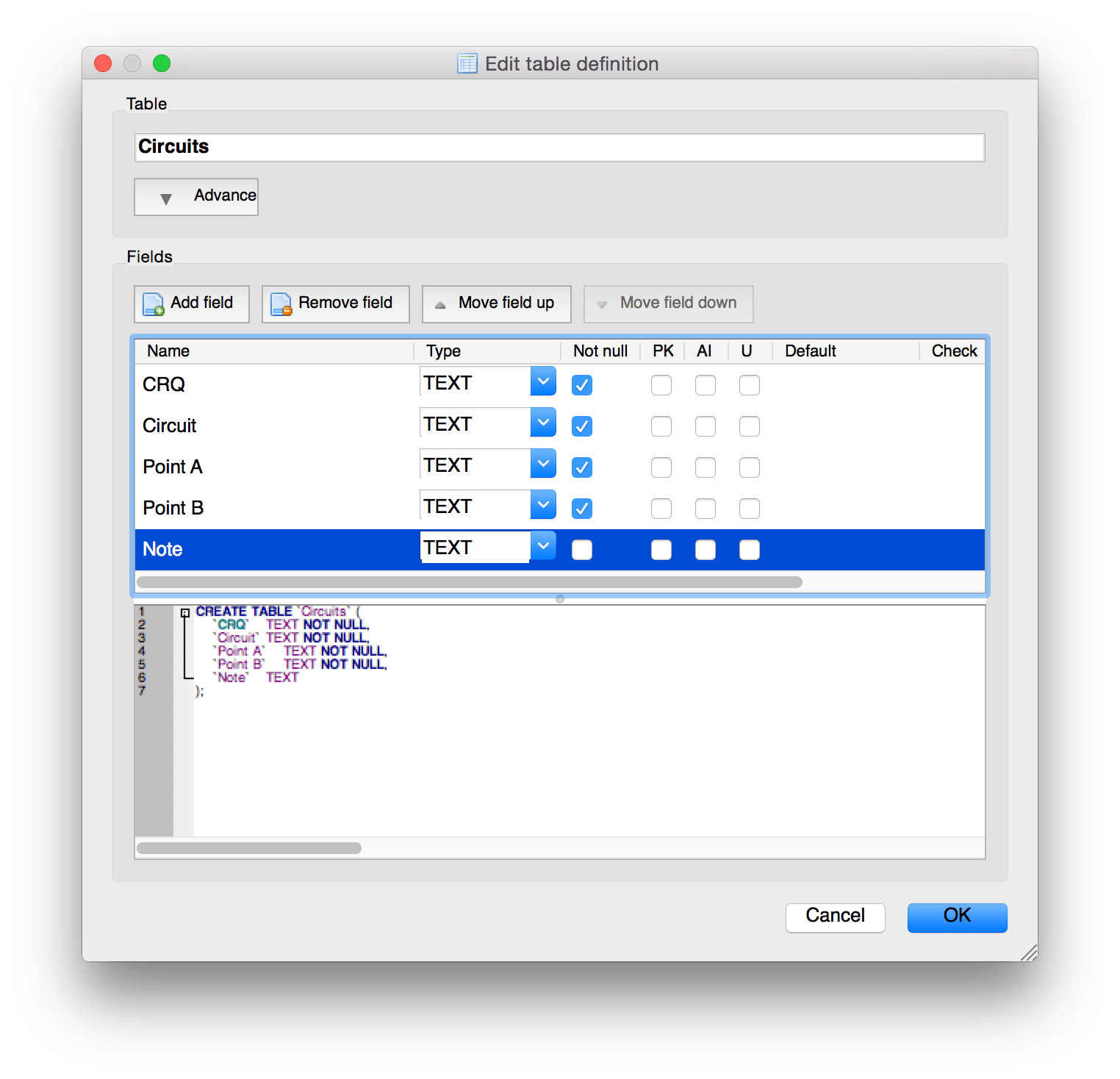The width and height of the screenshot is (1120, 1079).
Task: Uncheck Not null for the CRQ field
Action: (581, 384)
